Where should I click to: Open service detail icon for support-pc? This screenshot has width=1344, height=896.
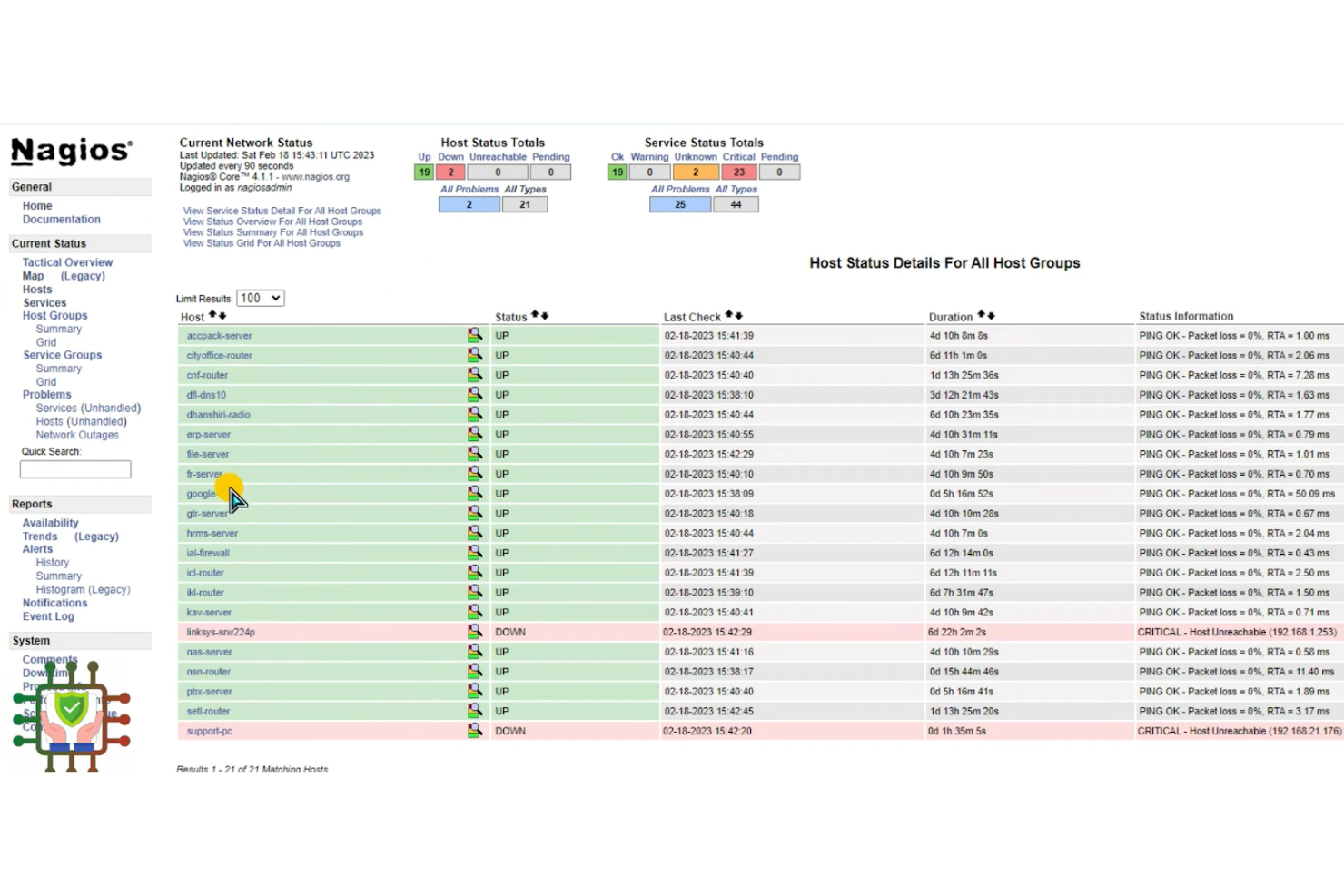pyautogui.click(x=475, y=731)
